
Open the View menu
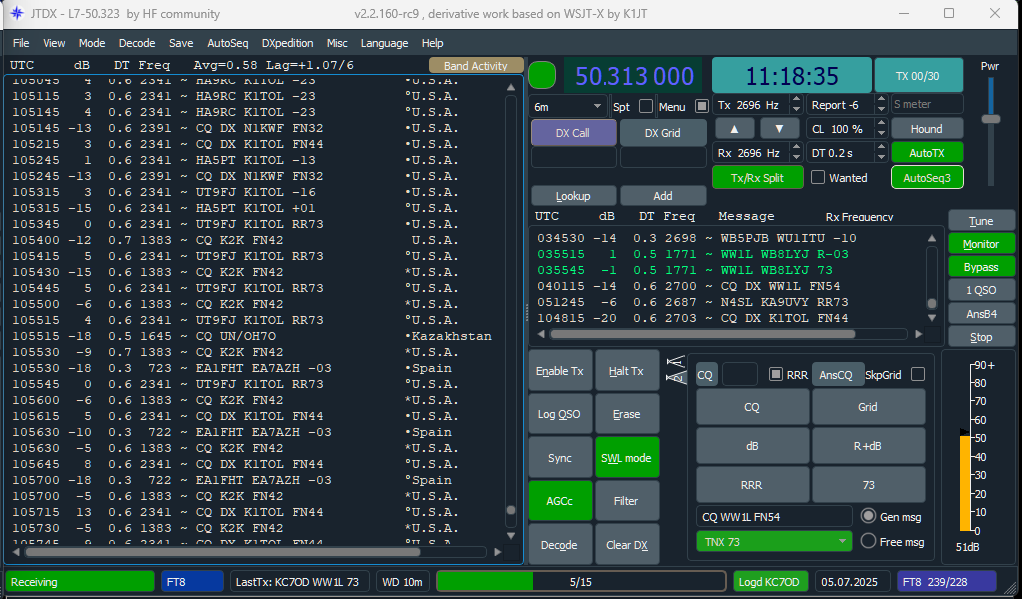(x=54, y=43)
